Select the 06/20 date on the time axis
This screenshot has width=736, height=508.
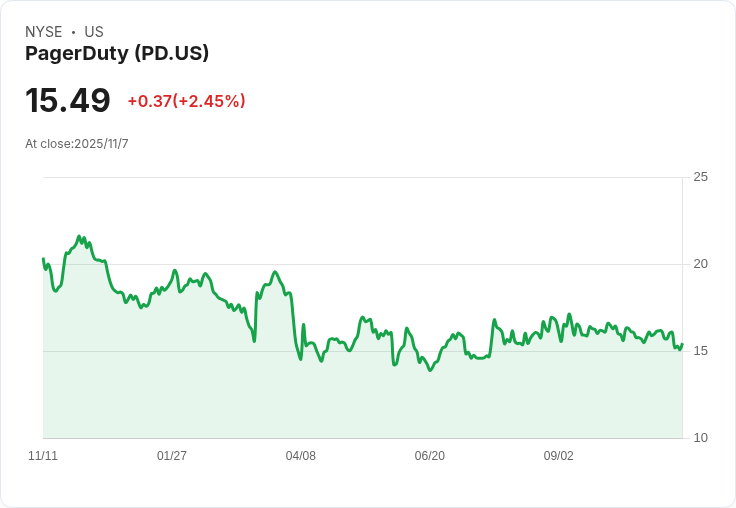point(430,456)
